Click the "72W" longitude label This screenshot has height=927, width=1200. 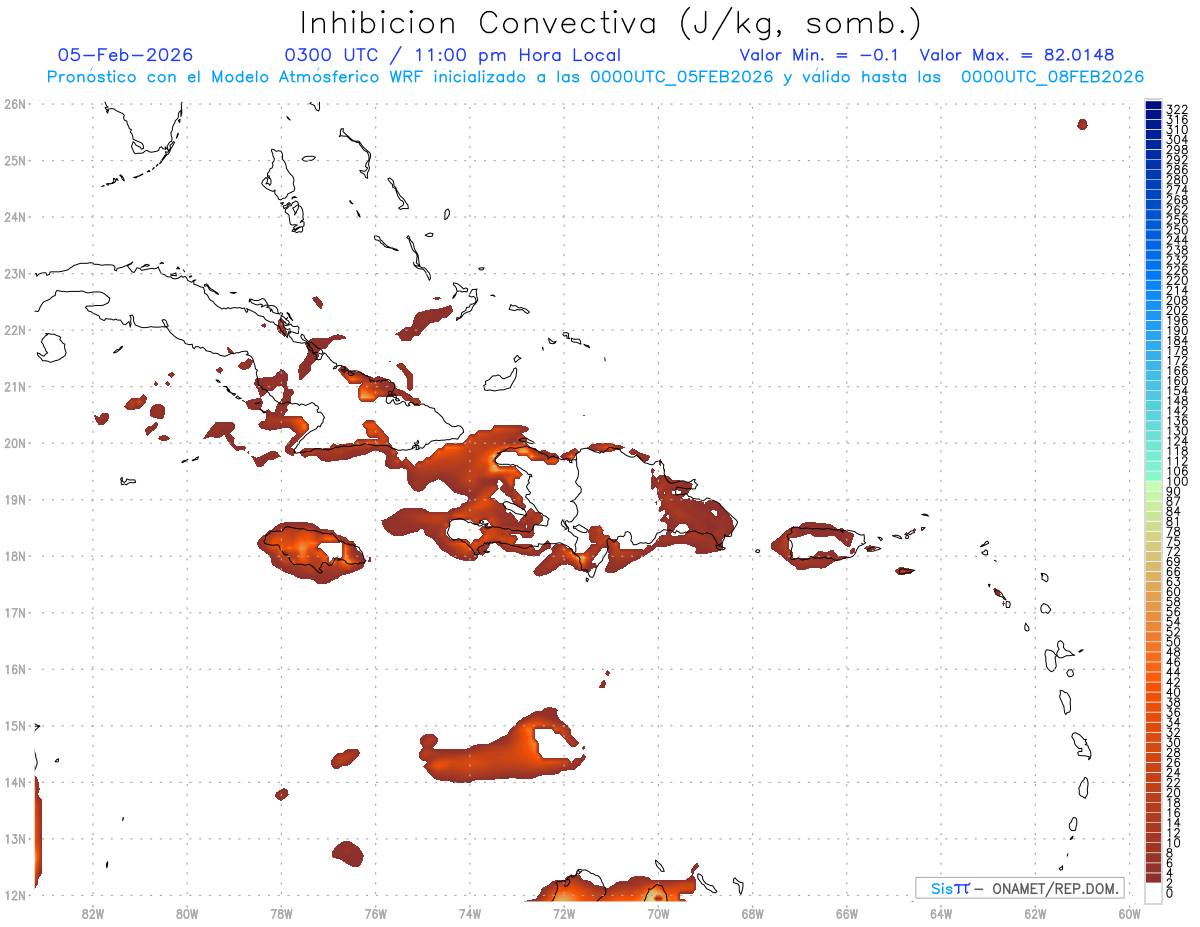564,913
